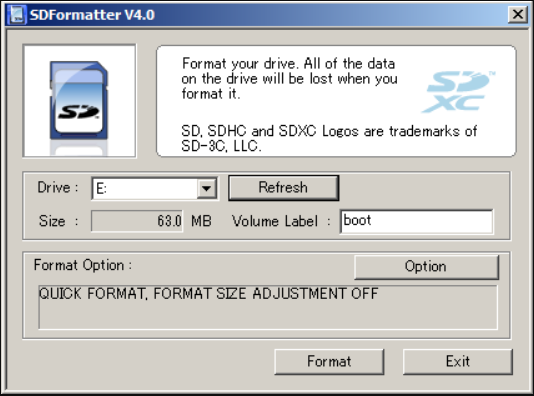Click the 'MB' unit label

pos(201,221)
